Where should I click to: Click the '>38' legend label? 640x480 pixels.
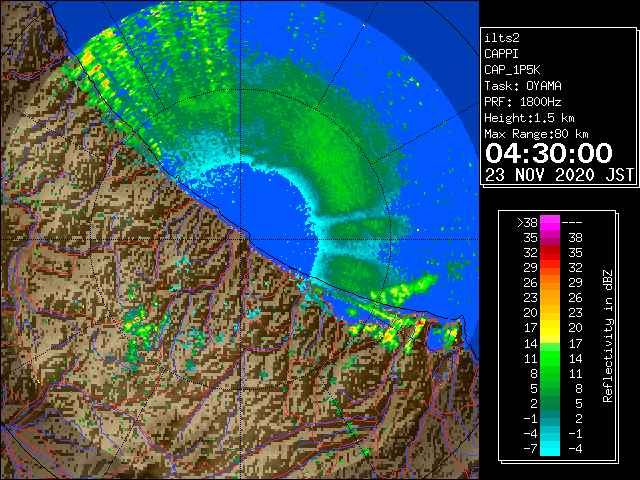coord(527,222)
